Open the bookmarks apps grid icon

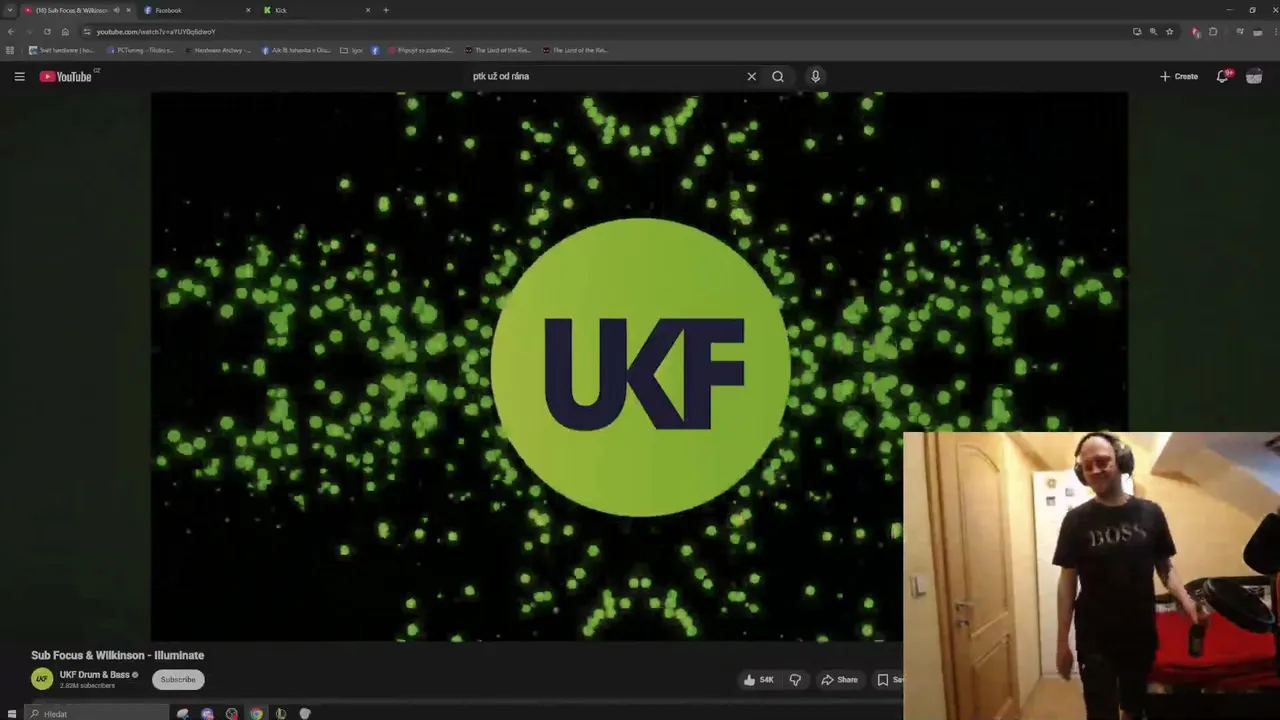[x=10, y=50]
